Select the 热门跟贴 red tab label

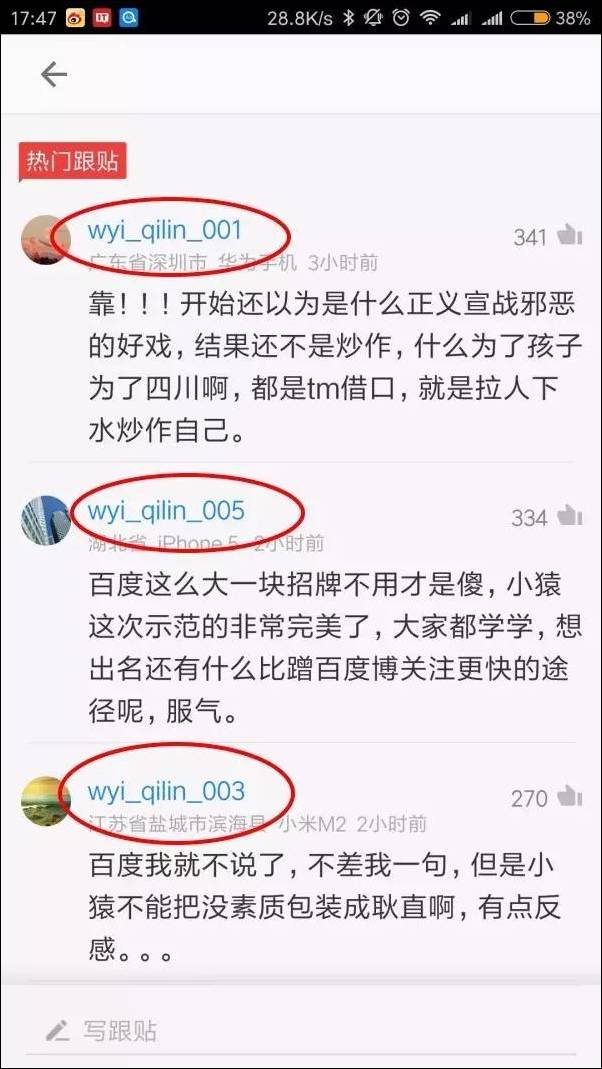pyautogui.click(x=72, y=162)
